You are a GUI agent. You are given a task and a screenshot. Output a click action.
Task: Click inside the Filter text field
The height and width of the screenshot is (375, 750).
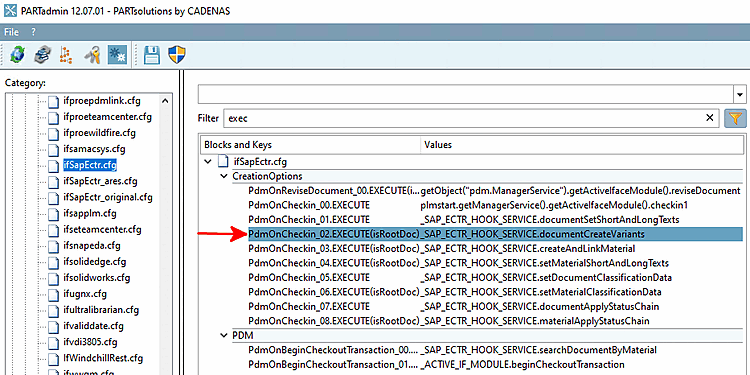(x=463, y=118)
